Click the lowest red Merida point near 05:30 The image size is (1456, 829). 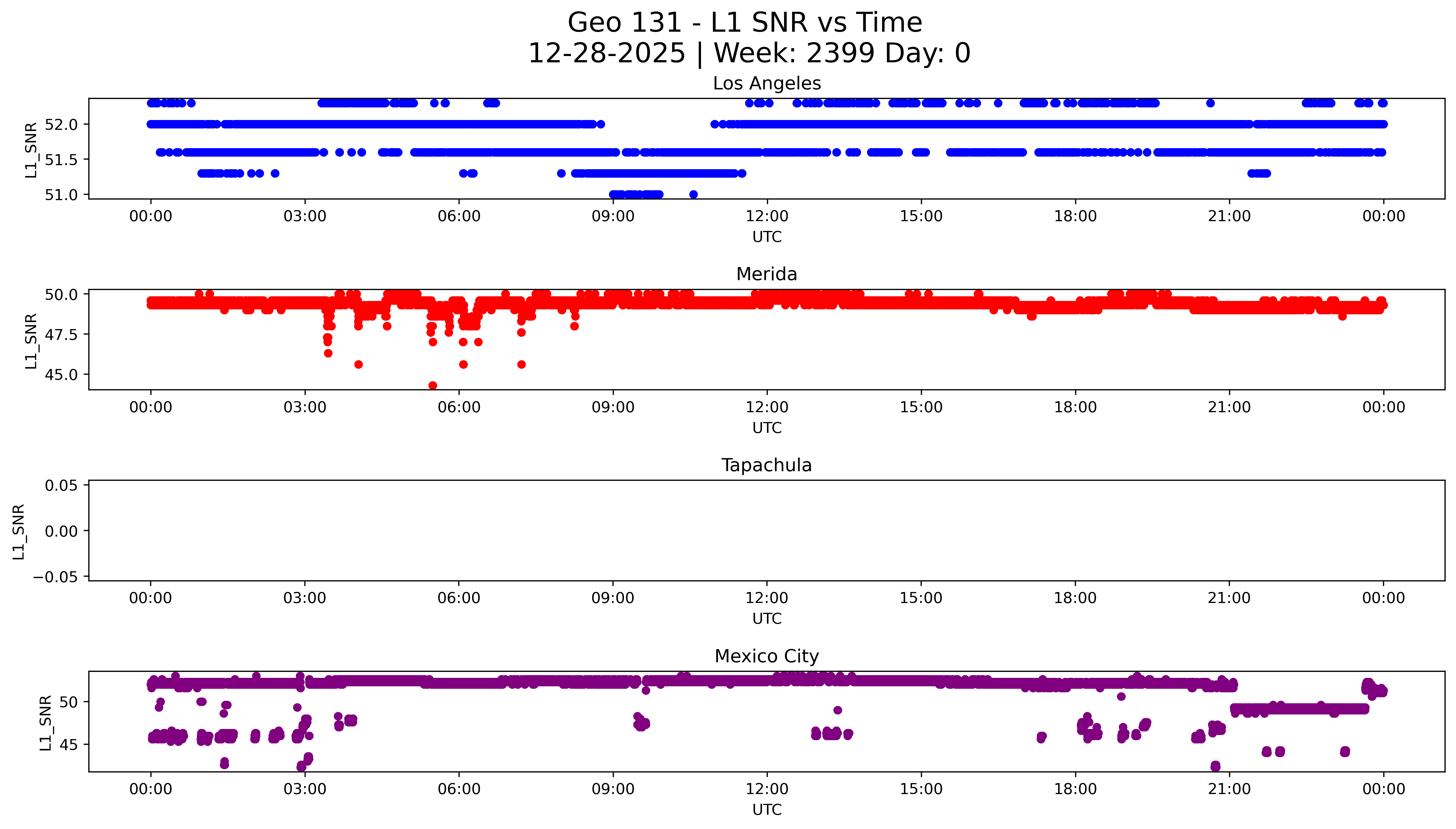(x=433, y=385)
